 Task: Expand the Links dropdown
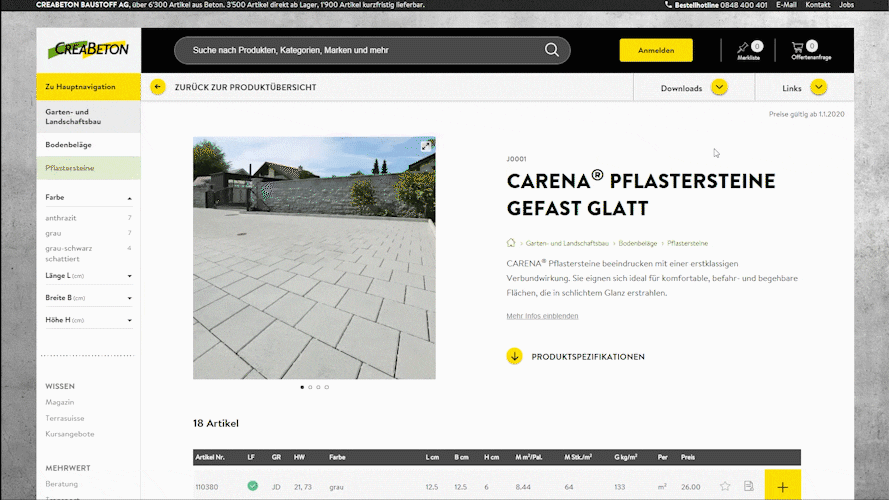point(819,87)
